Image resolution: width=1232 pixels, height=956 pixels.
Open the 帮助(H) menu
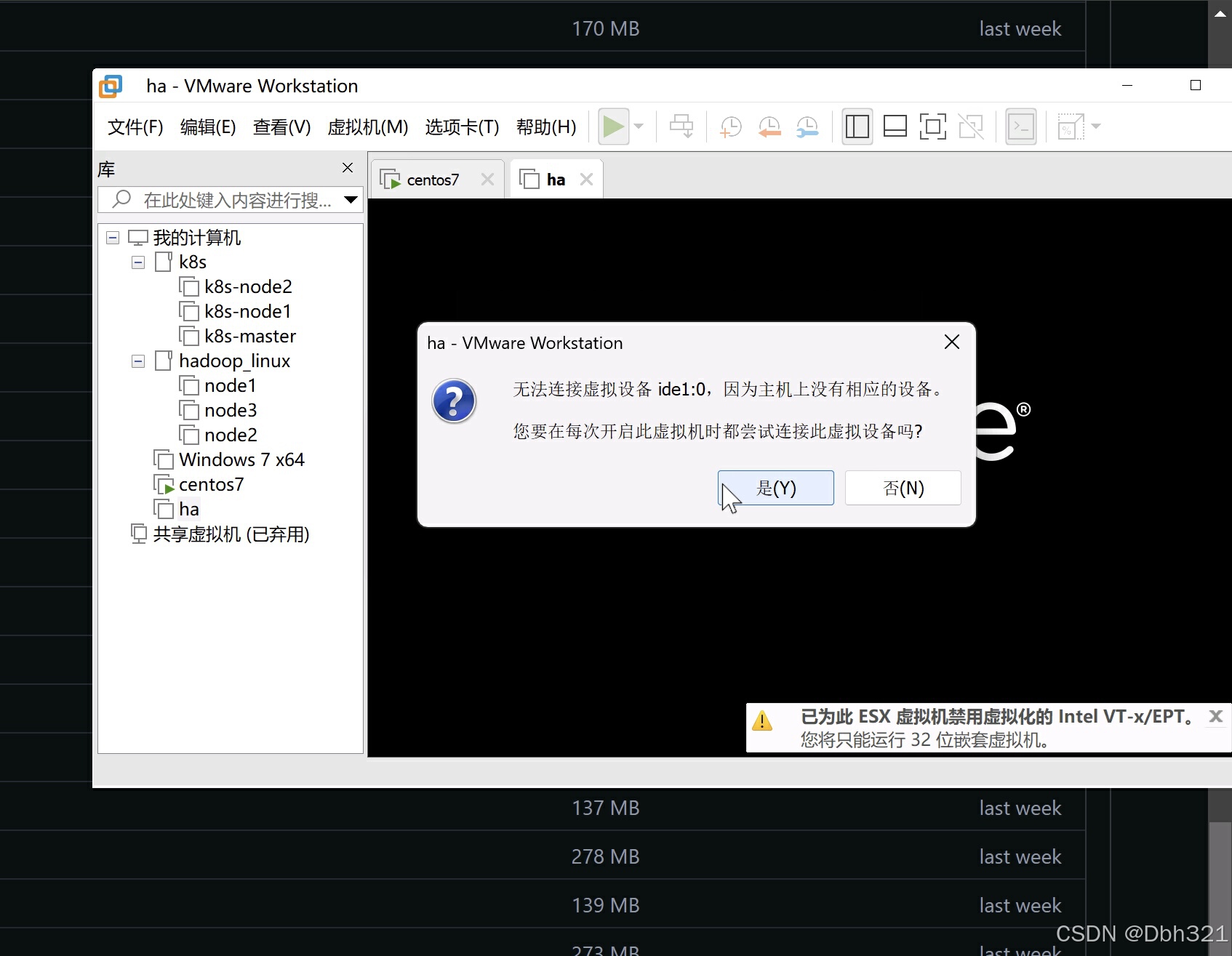click(x=546, y=127)
